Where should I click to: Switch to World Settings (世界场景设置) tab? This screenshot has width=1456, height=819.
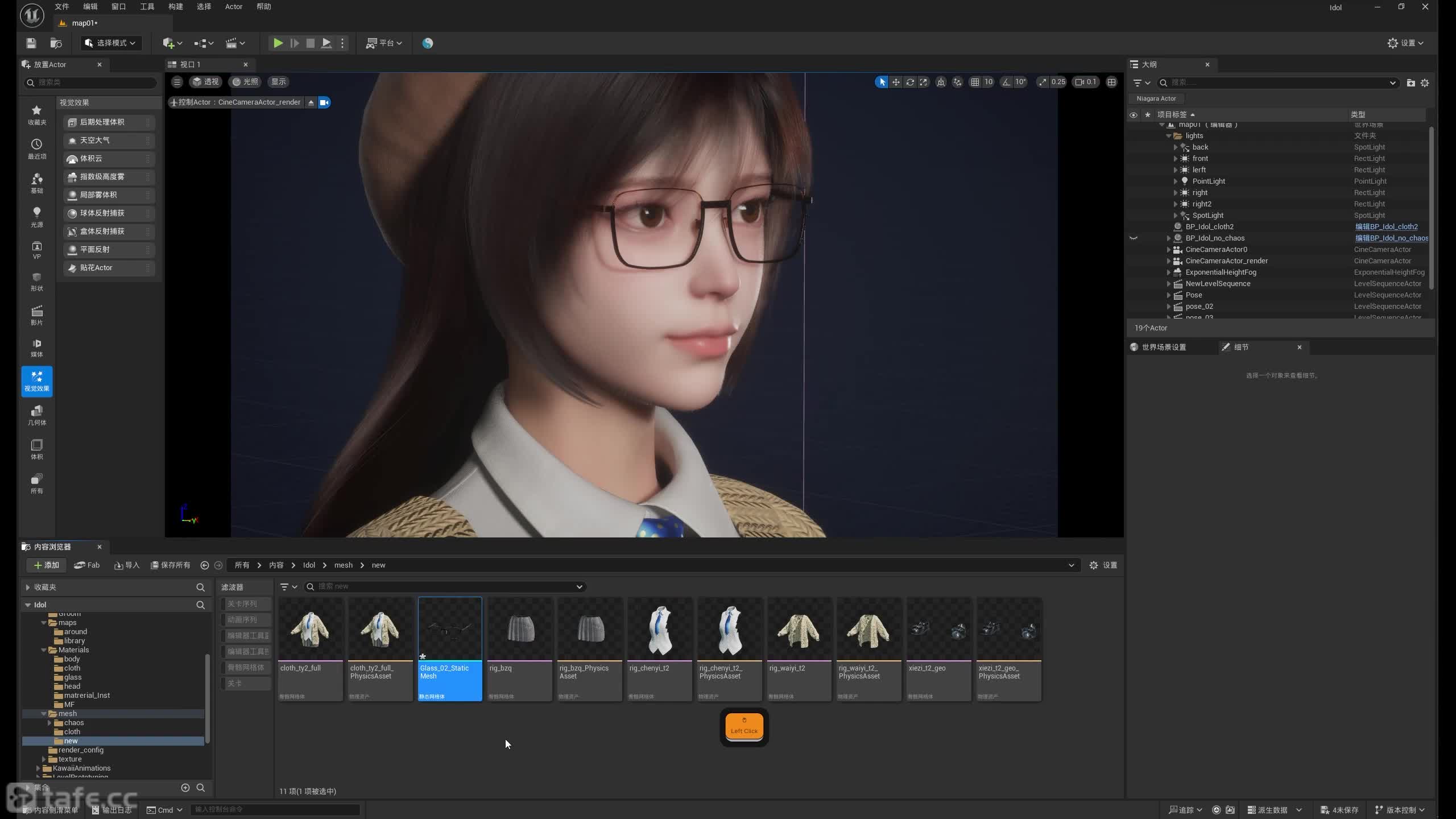(x=1164, y=347)
